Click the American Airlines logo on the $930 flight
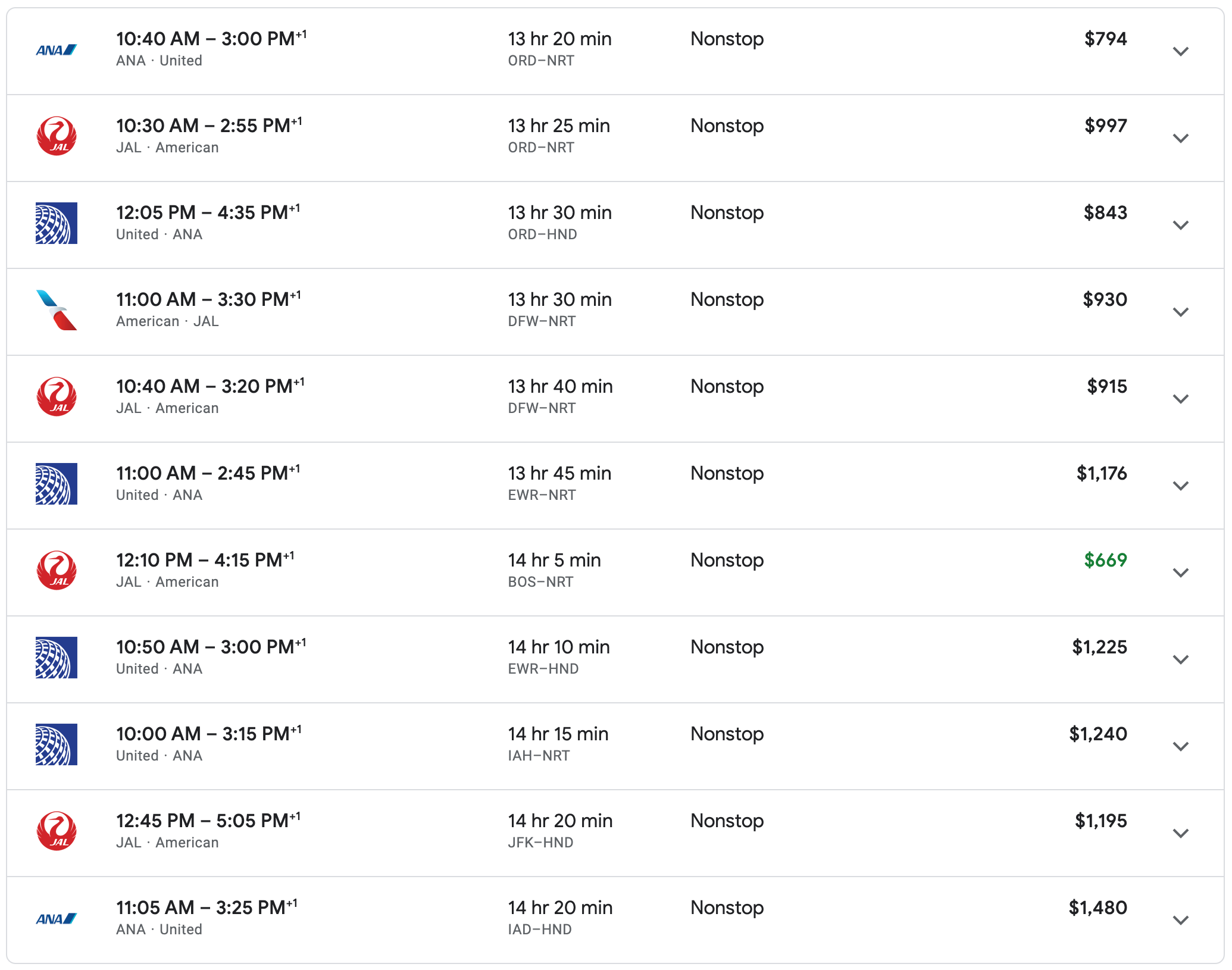 click(57, 310)
